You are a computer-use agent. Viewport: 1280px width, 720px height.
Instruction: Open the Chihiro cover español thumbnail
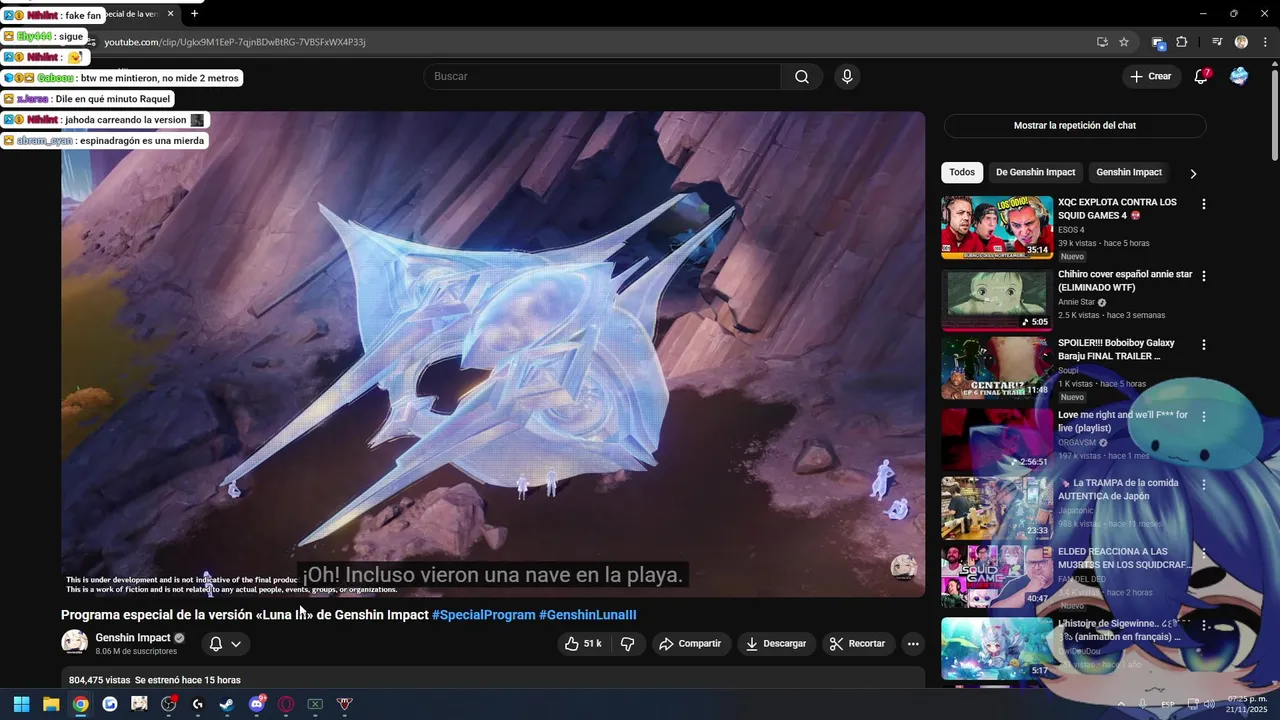pos(997,299)
